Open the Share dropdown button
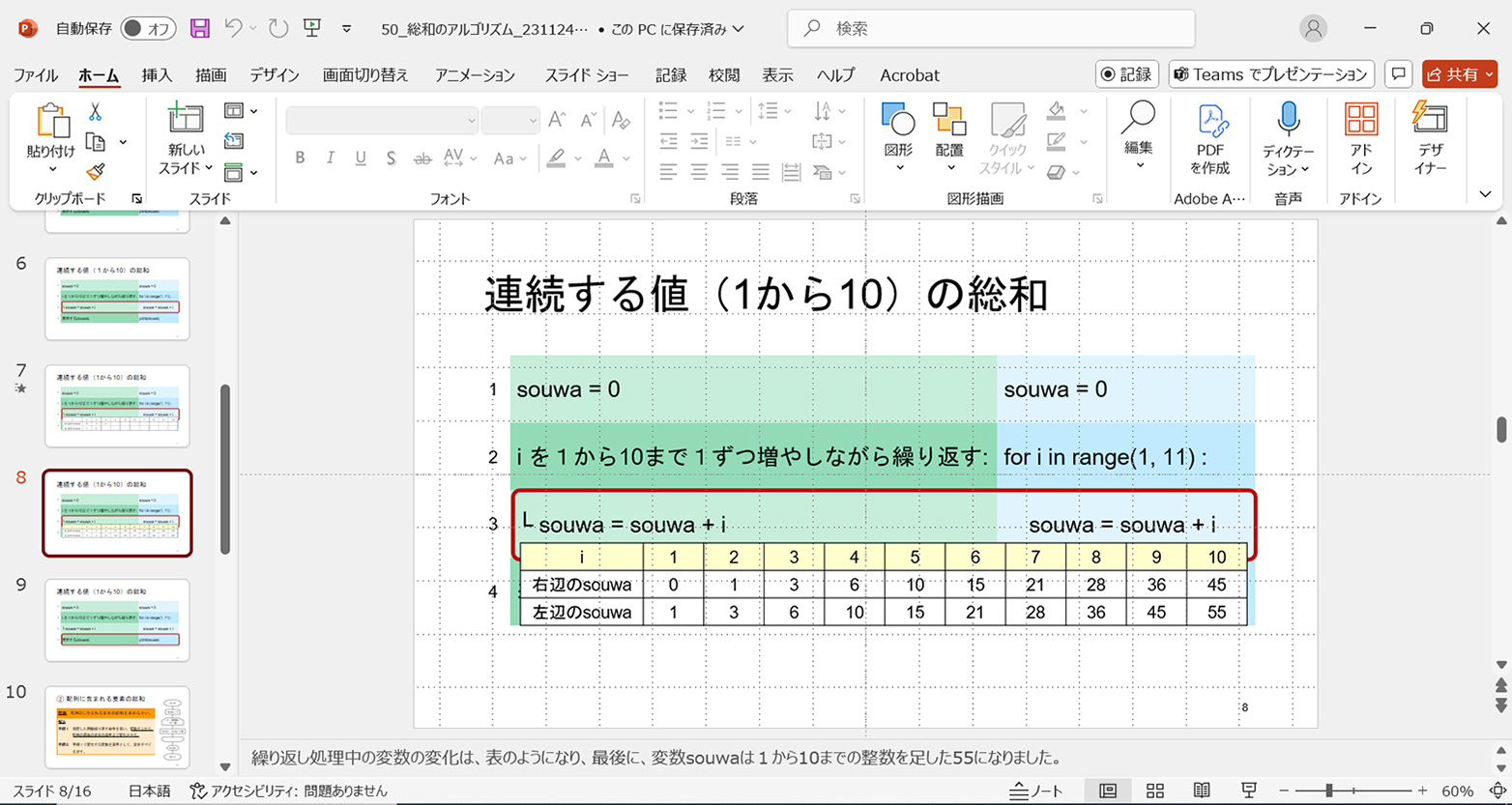This screenshot has height=805, width=1512. (1459, 74)
